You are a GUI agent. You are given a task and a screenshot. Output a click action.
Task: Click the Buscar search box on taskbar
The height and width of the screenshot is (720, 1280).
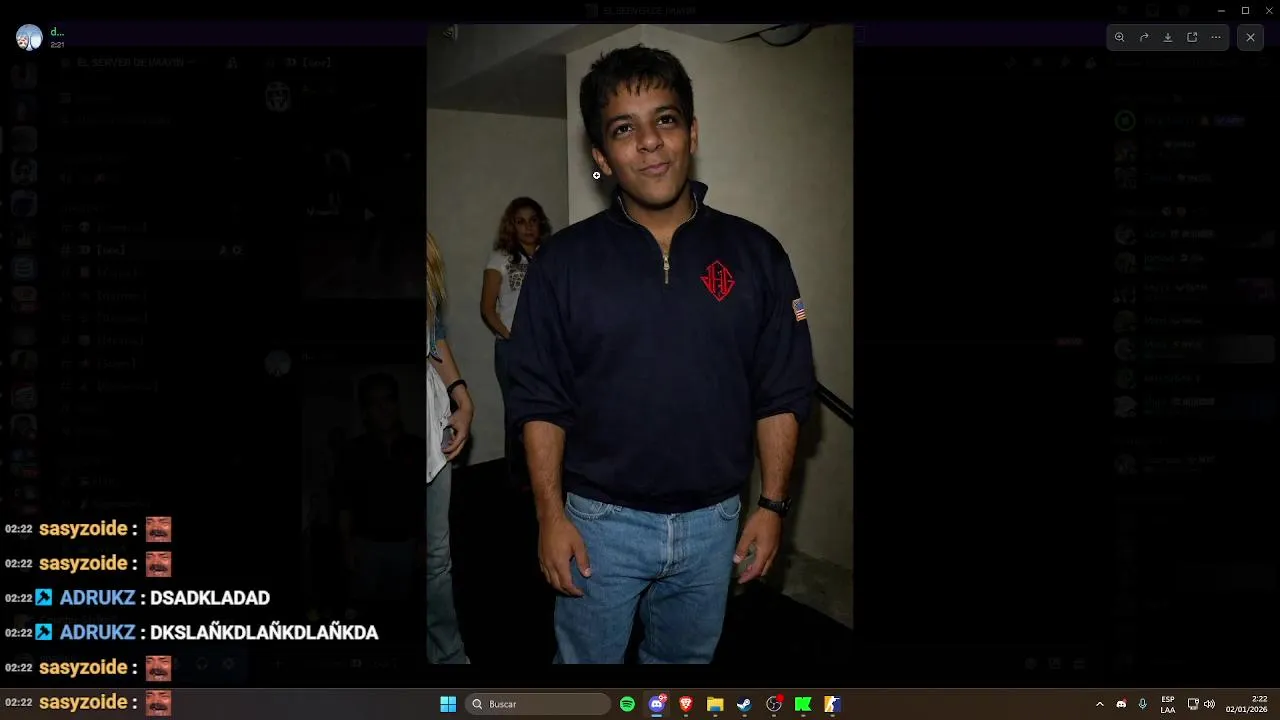click(x=540, y=704)
